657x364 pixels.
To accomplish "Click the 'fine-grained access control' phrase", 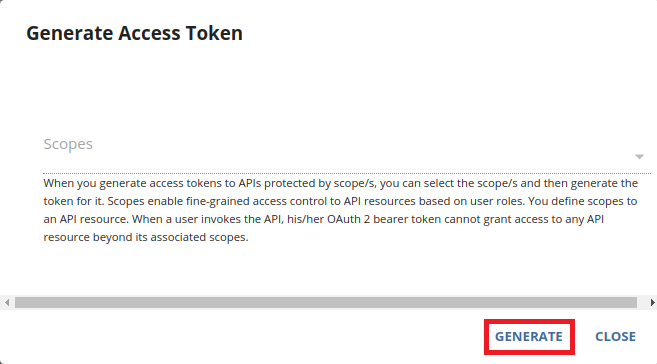I will 256,201.
